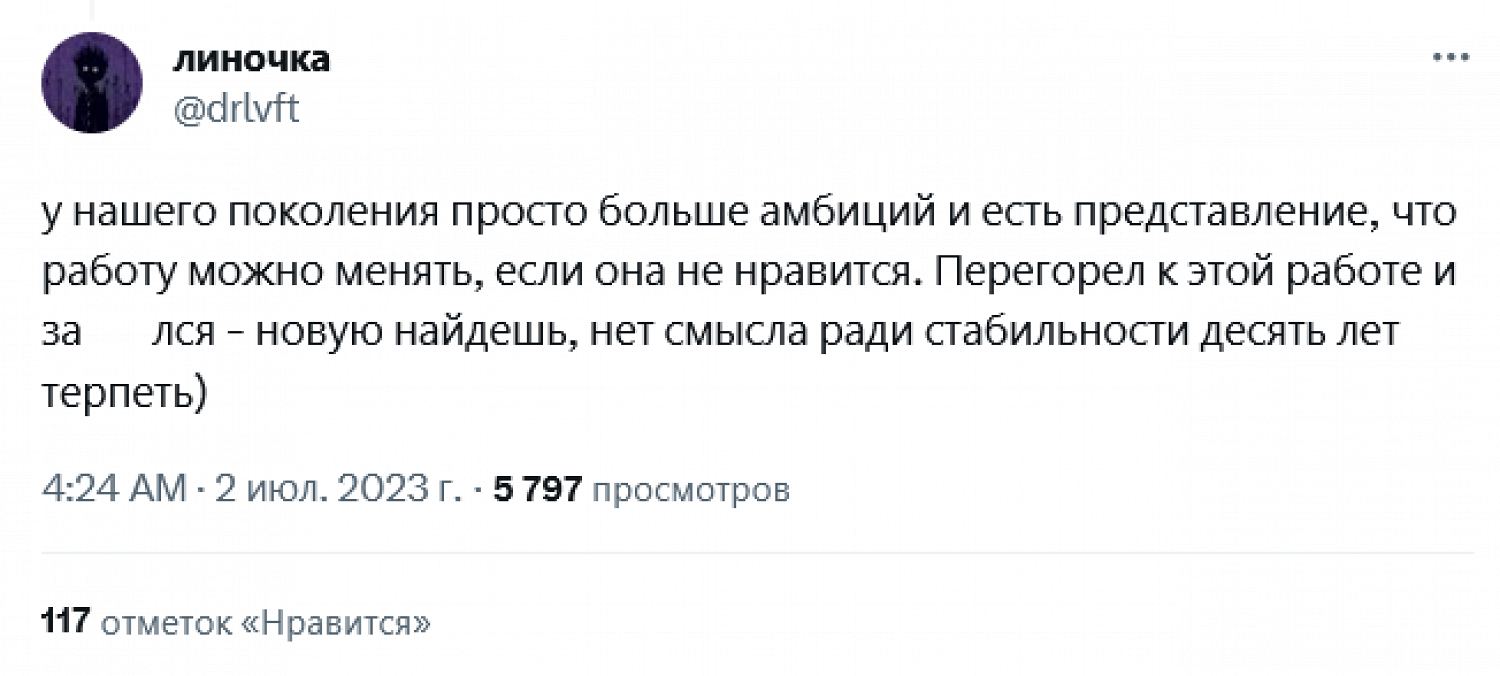Click the divider line above likes
The height and width of the screenshot is (676, 1500).
coord(757,553)
